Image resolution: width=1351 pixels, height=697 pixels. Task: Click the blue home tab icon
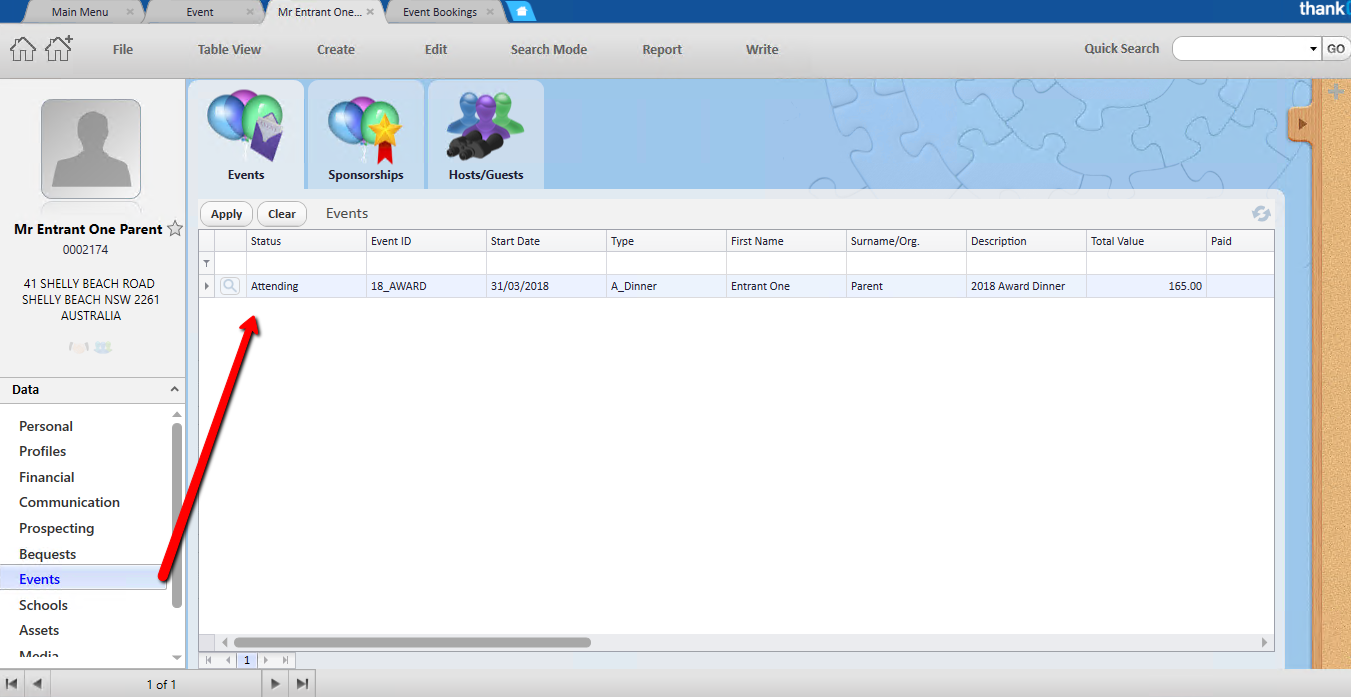tap(521, 12)
